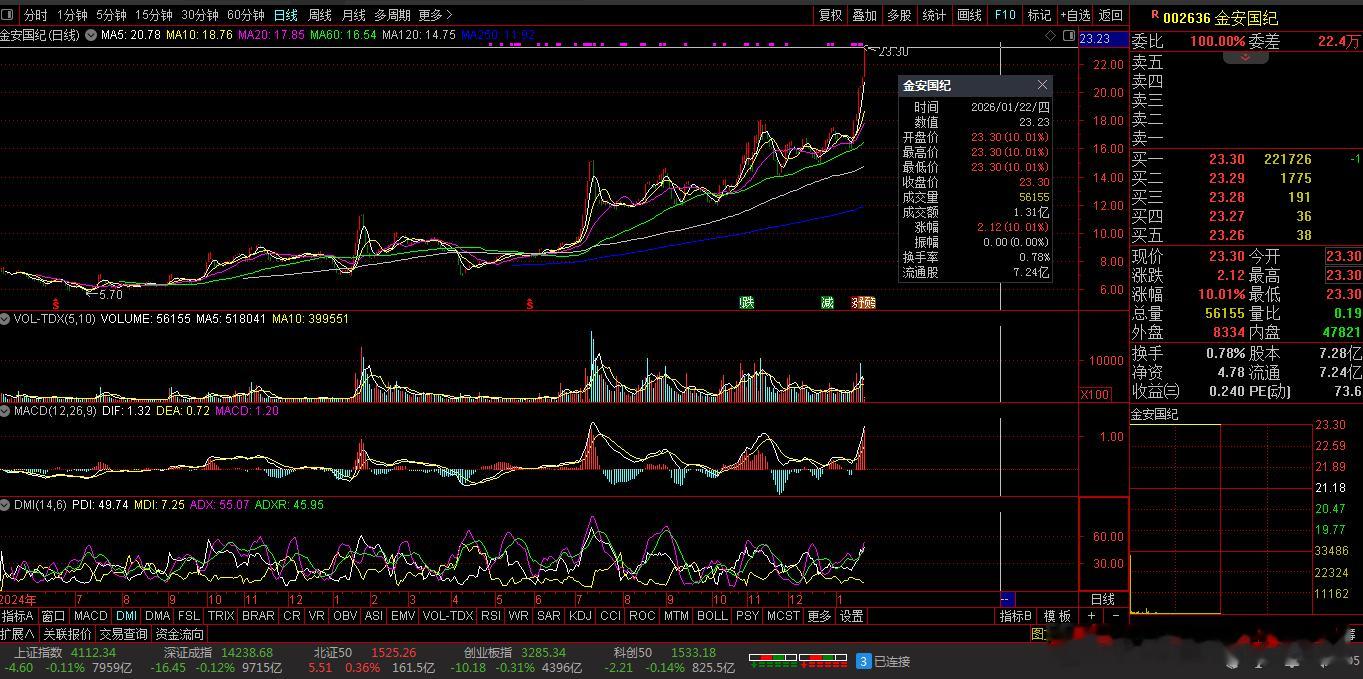Image resolution: width=1363 pixels, height=679 pixels.
Task: Click the 多股 multi-stock button
Action: 899,15
